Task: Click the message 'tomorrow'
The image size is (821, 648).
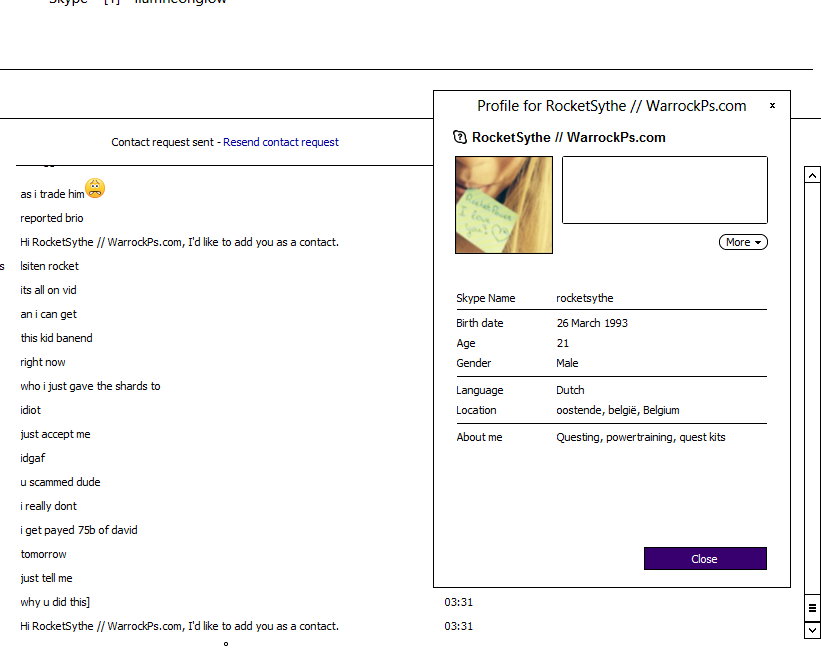Action: (43, 554)
